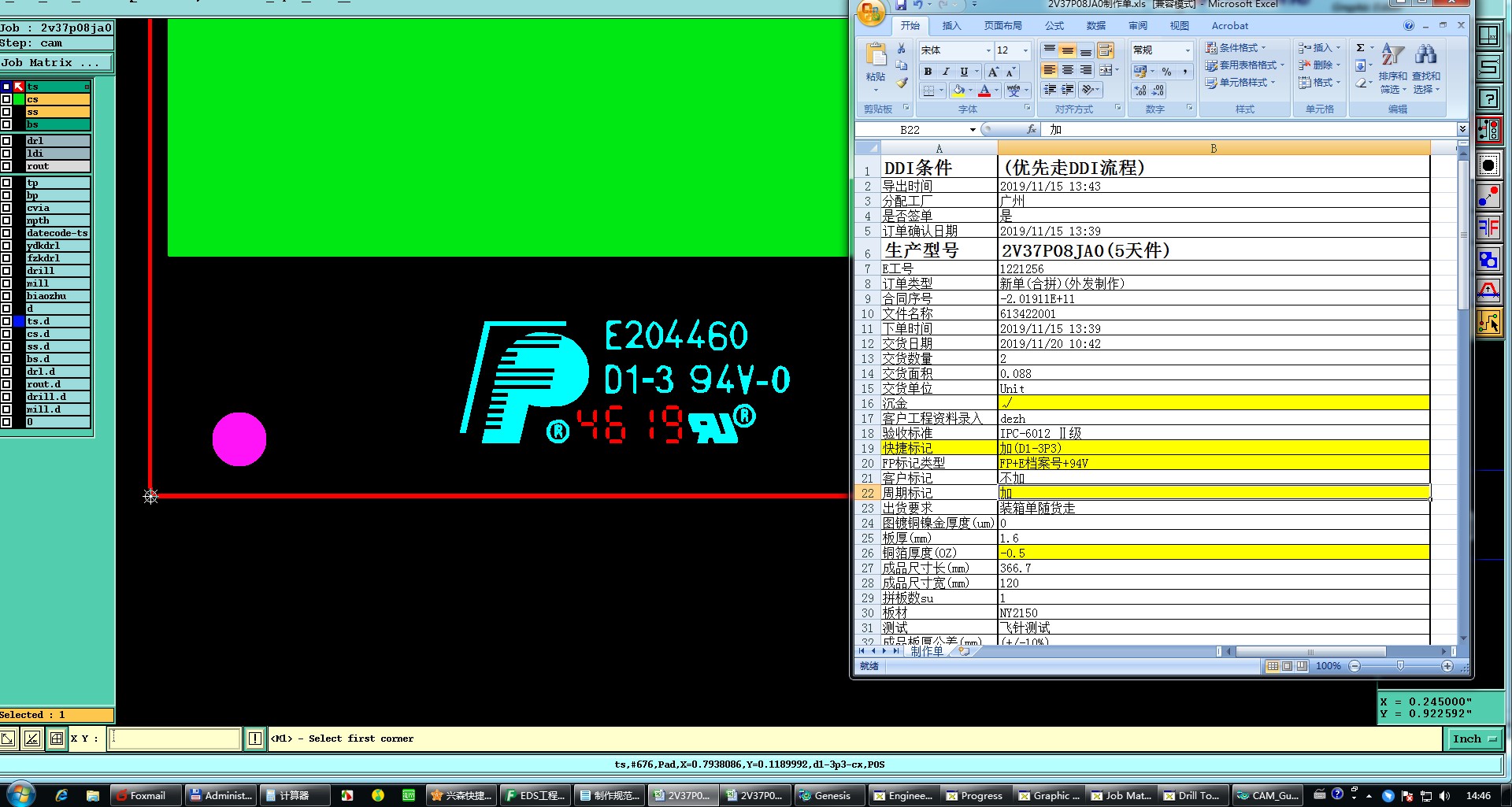Image resolution: width=1512 pixels, height=807 pixels.
Task: Click the AutoSum sigma icon
Action: coord(1360,48)
